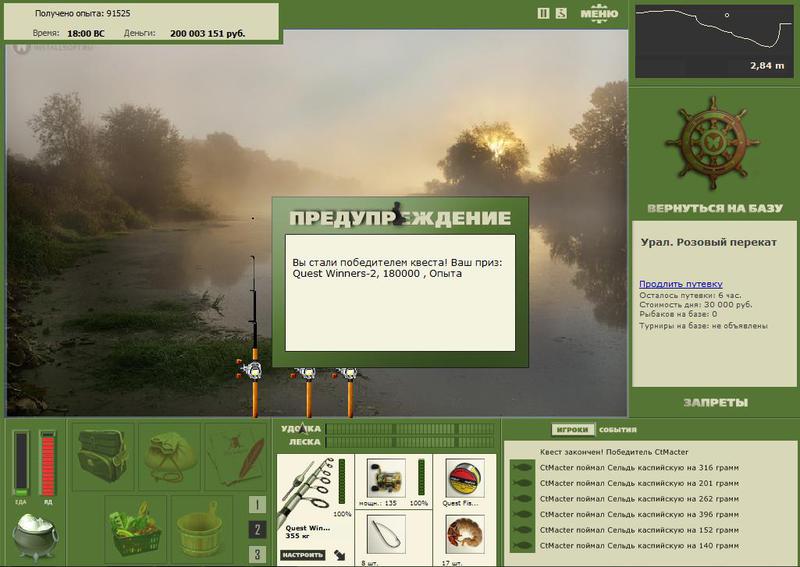The width and height of the screenshot is (800, 567).
Task: Click the wooden bucket icon
Action: click(202, 530)
